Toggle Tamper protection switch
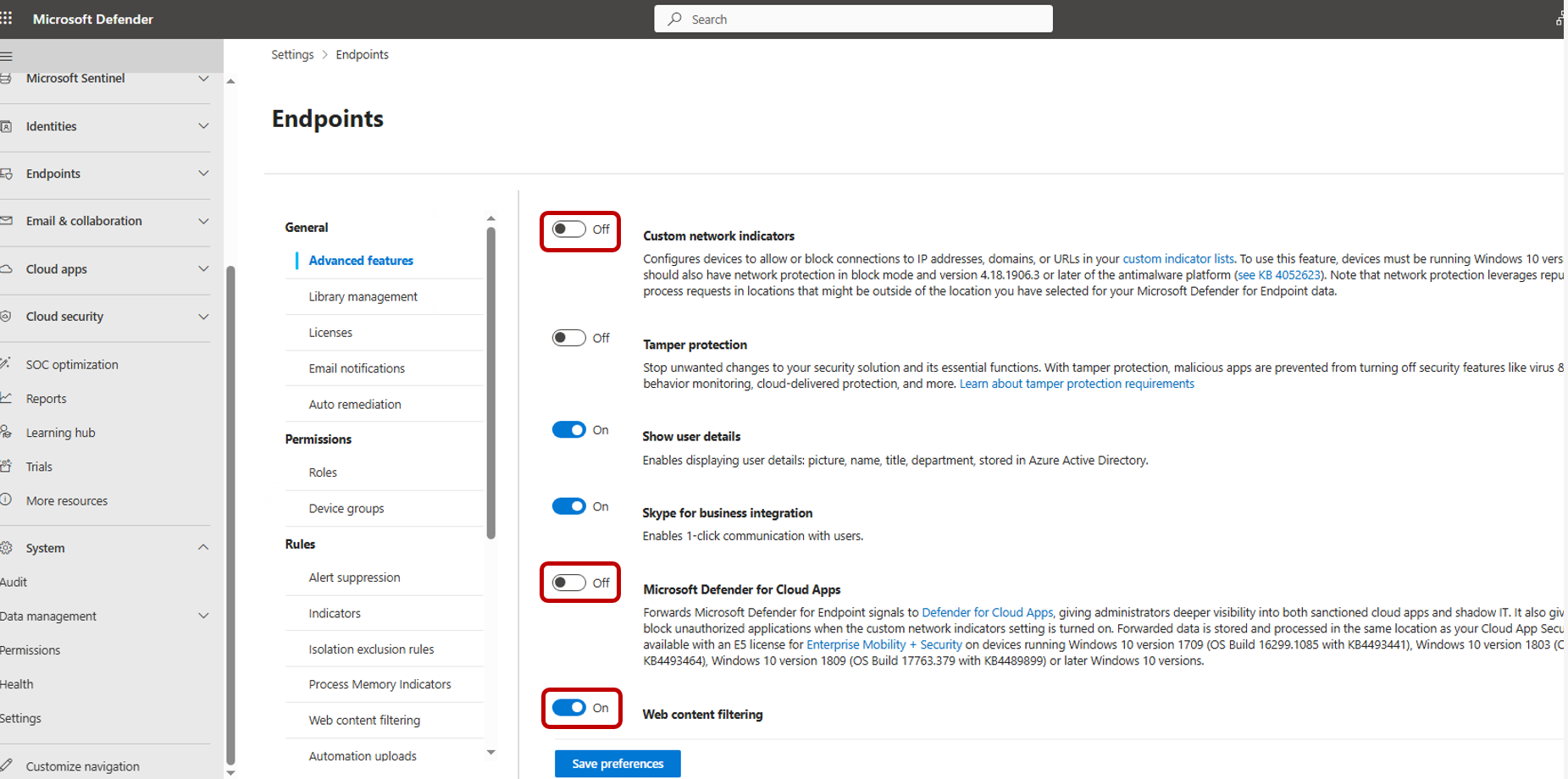The image size is (1568, 779). (x=568, y=338)
